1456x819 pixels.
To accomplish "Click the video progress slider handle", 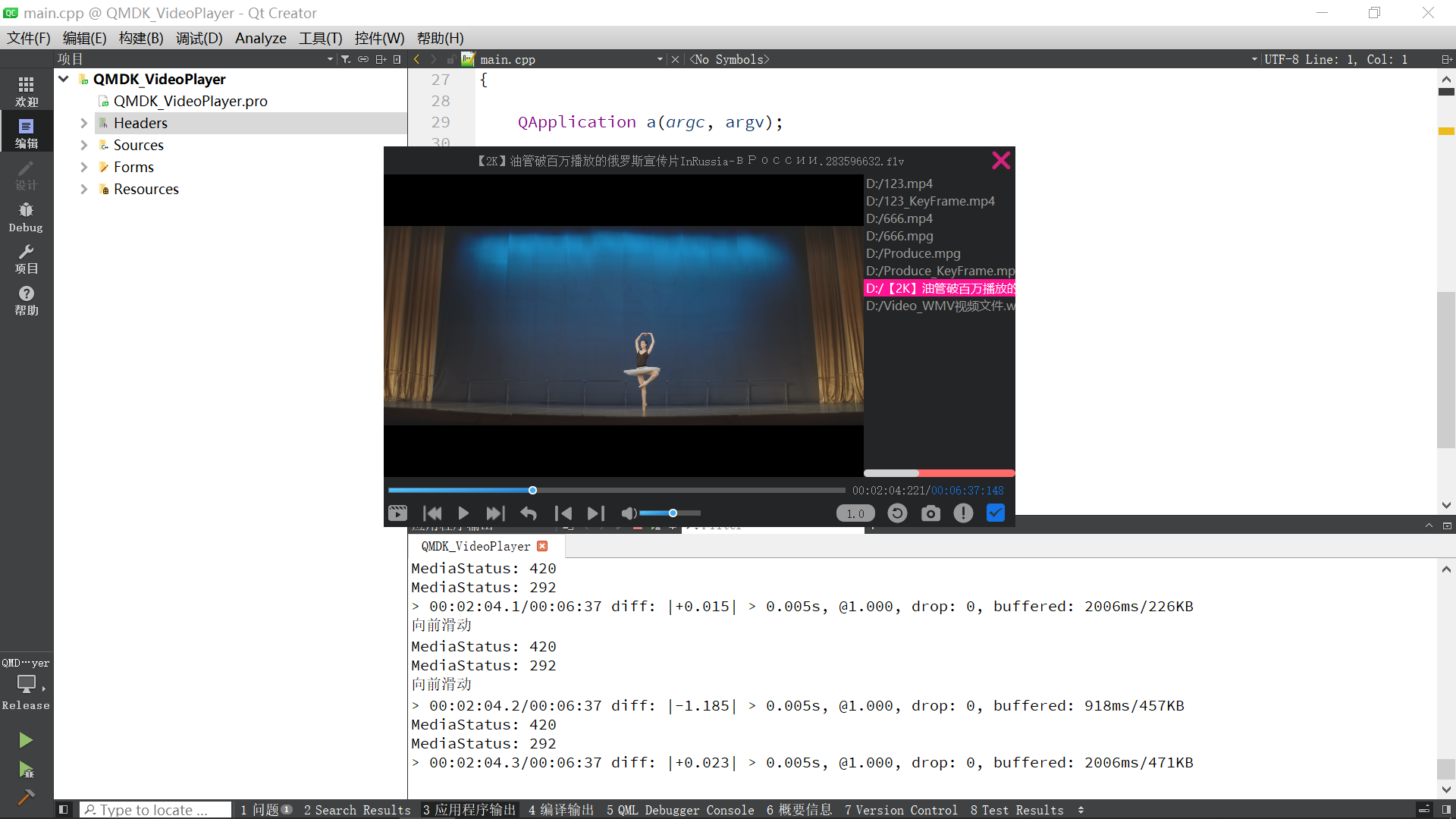I will click(532, 491).
